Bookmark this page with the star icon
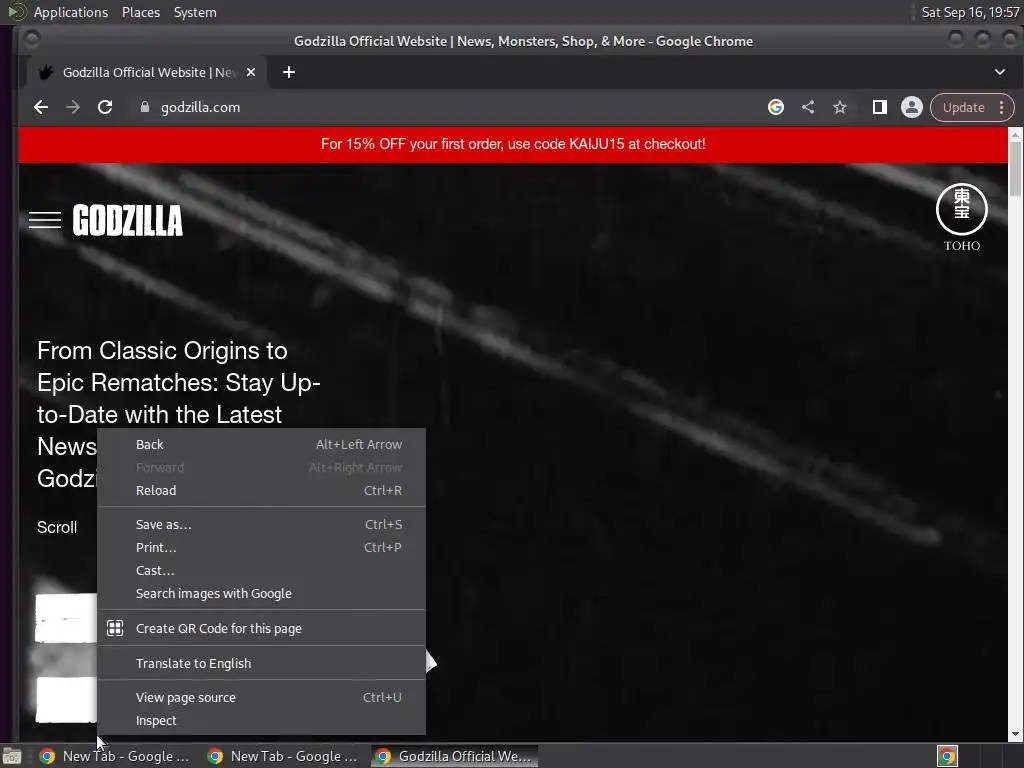Image resolution: width=1024 pixels, height=768 pixels. 840,107
